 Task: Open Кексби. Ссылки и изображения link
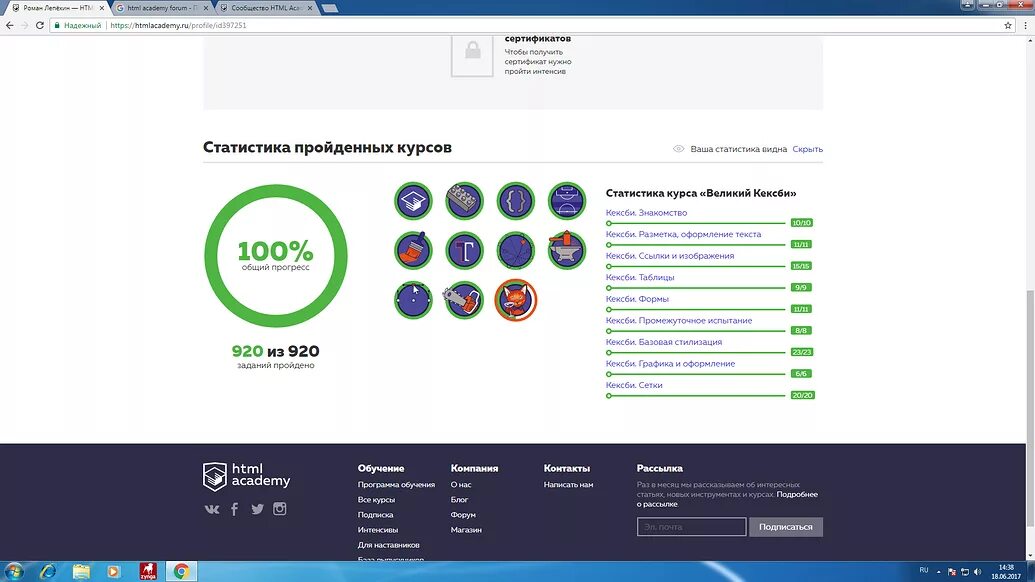coord(669,255)
